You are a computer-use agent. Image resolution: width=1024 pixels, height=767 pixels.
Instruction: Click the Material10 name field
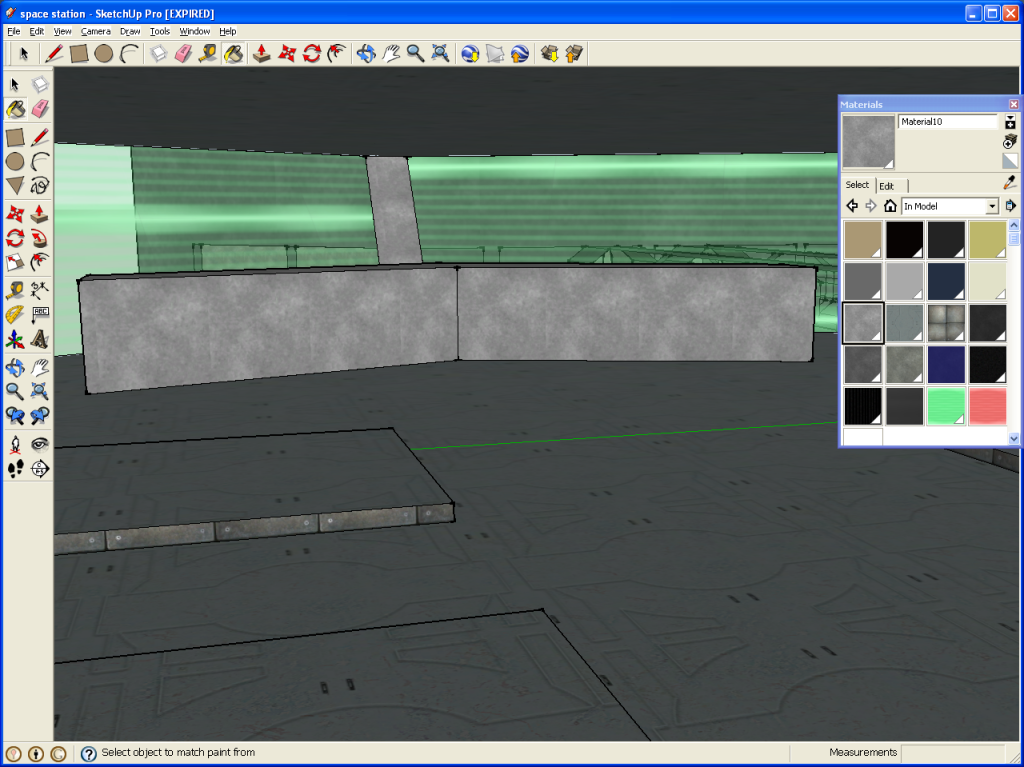click(948, 122)
